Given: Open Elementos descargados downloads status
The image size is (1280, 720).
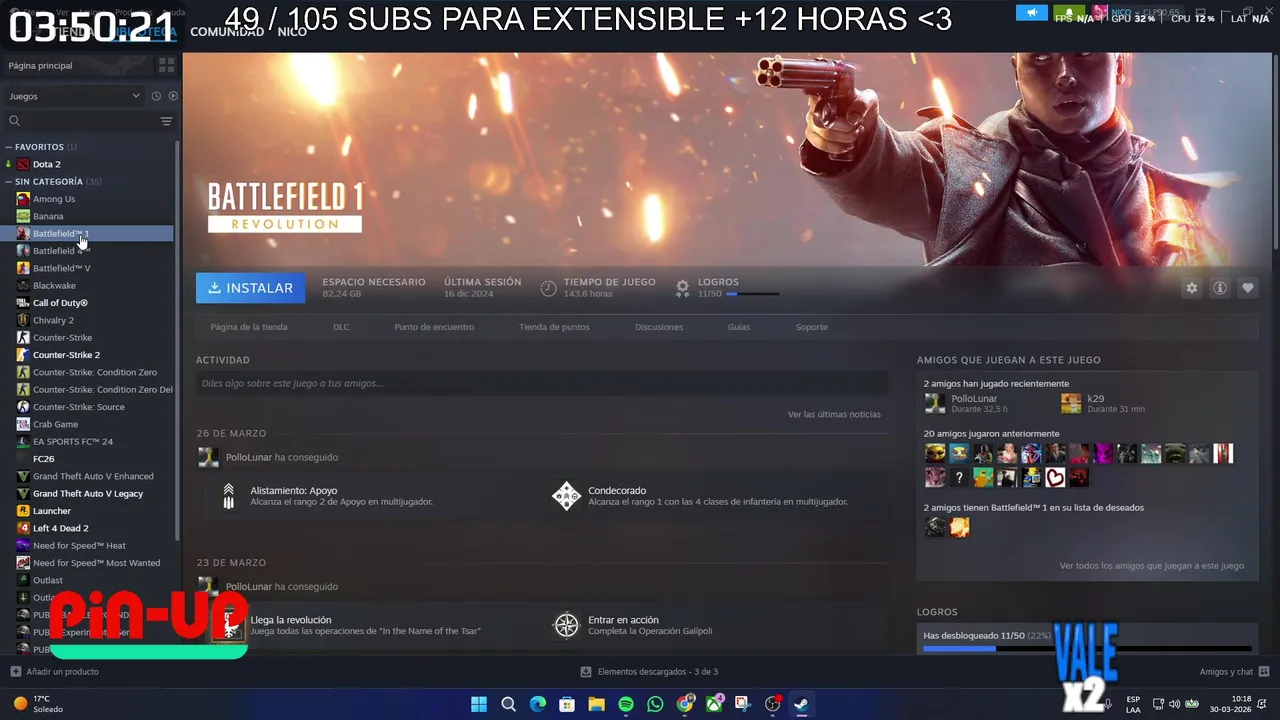Looking at the screenshot, I should click(649, 672).
